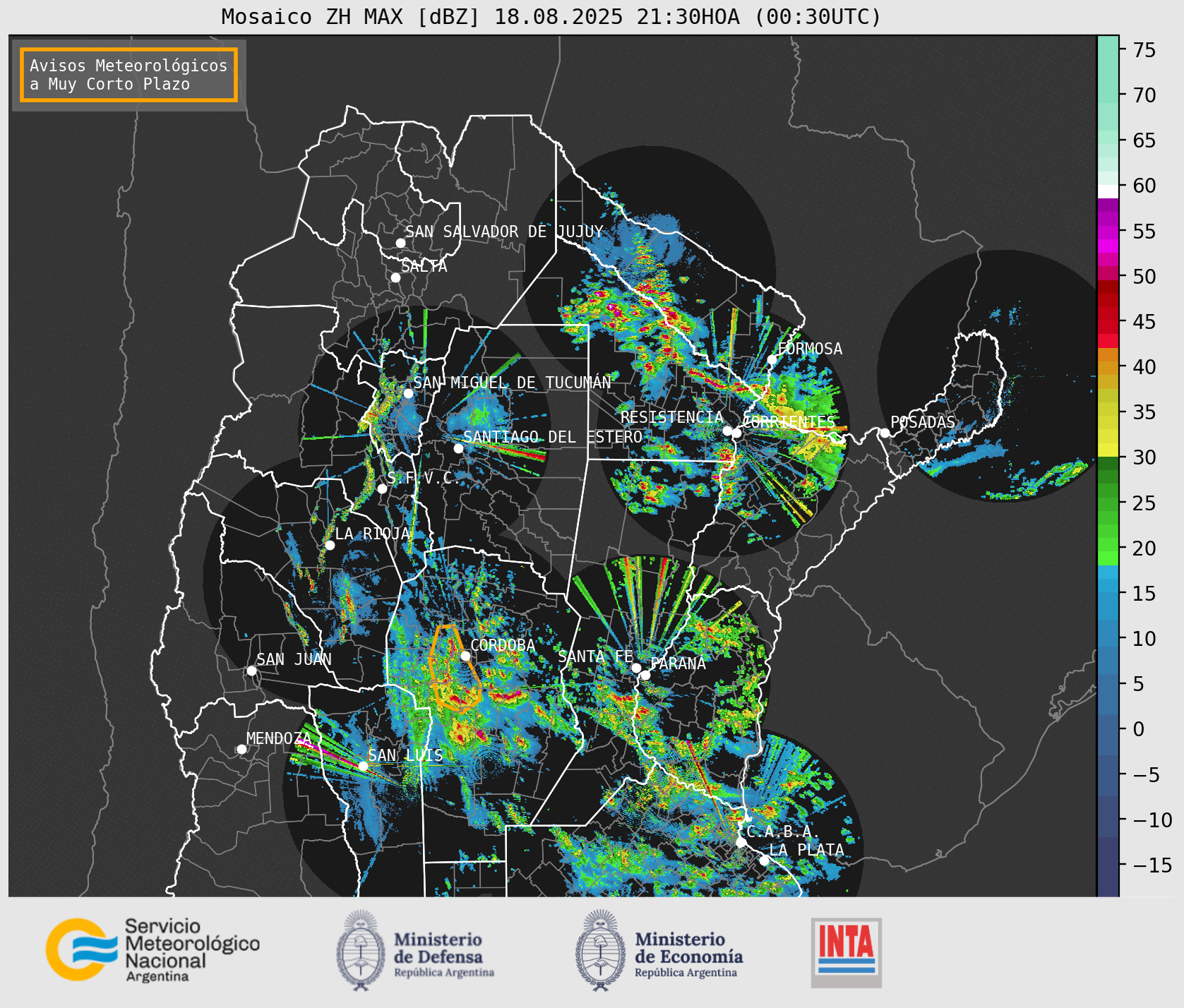Click the Ministerio de Defensa logo

click(x=415, y=950)
